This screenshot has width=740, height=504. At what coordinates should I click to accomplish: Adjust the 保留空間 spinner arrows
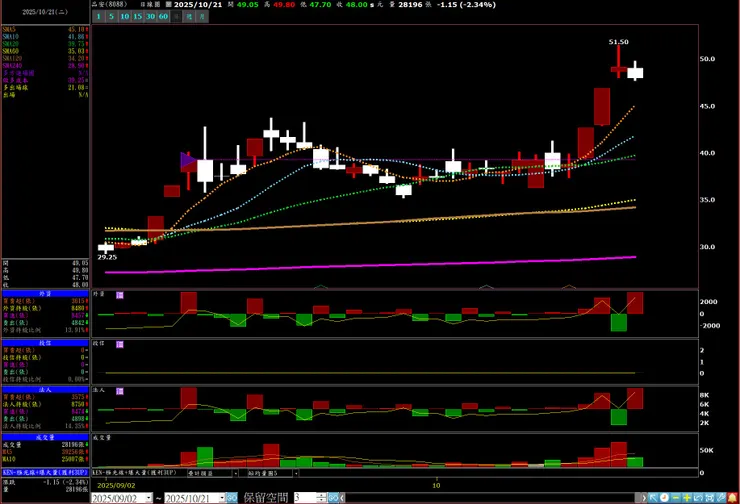321,498
